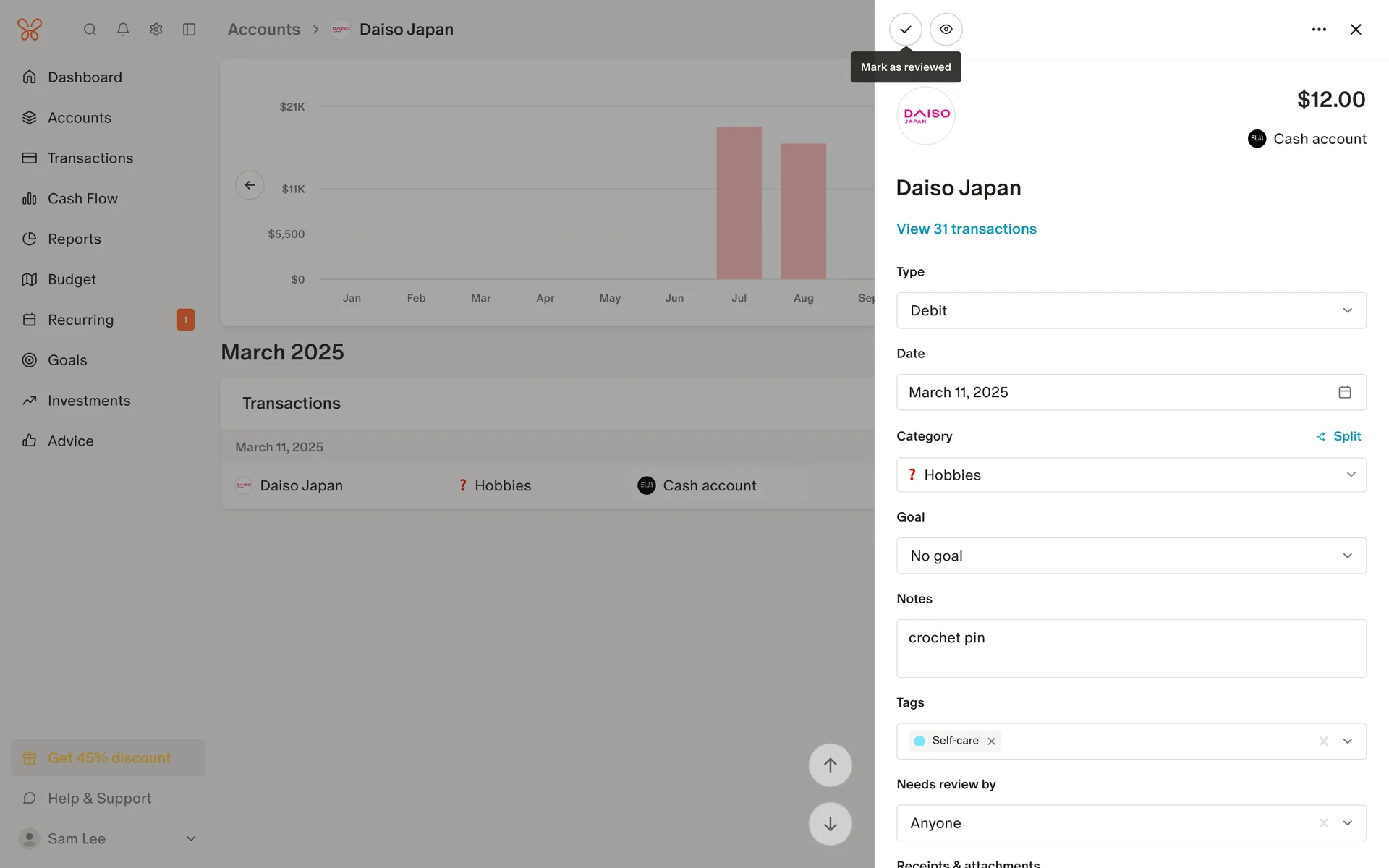Go to previous chart period arrow
This screenshot has width=1389, height=868.
click(250, 185)
